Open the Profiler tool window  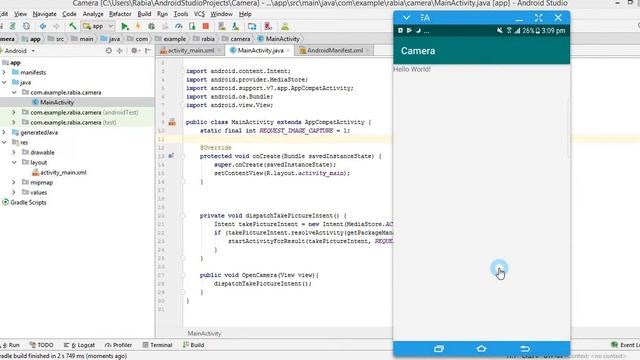(118, 345)
